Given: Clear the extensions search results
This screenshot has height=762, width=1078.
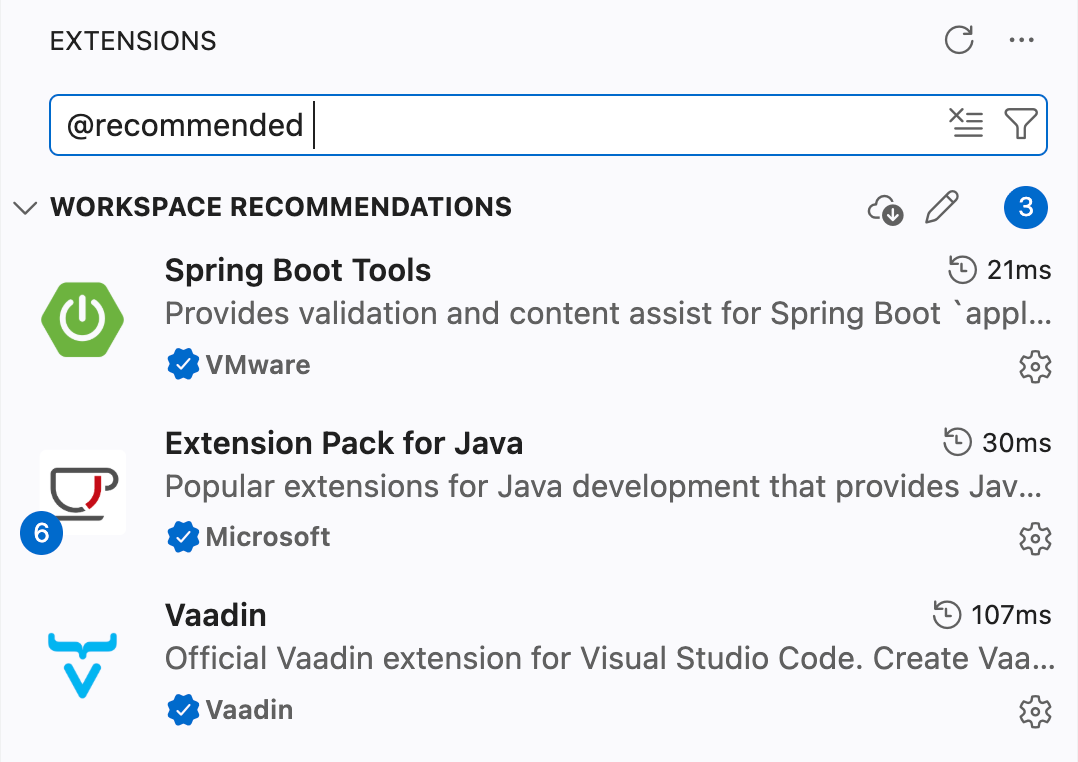Looking at the screenshot, I should (x=966, y=124).
